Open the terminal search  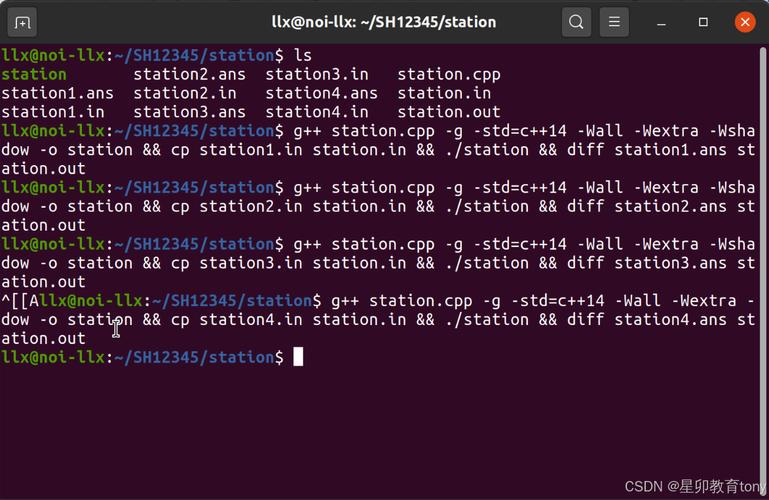[576, 22]
